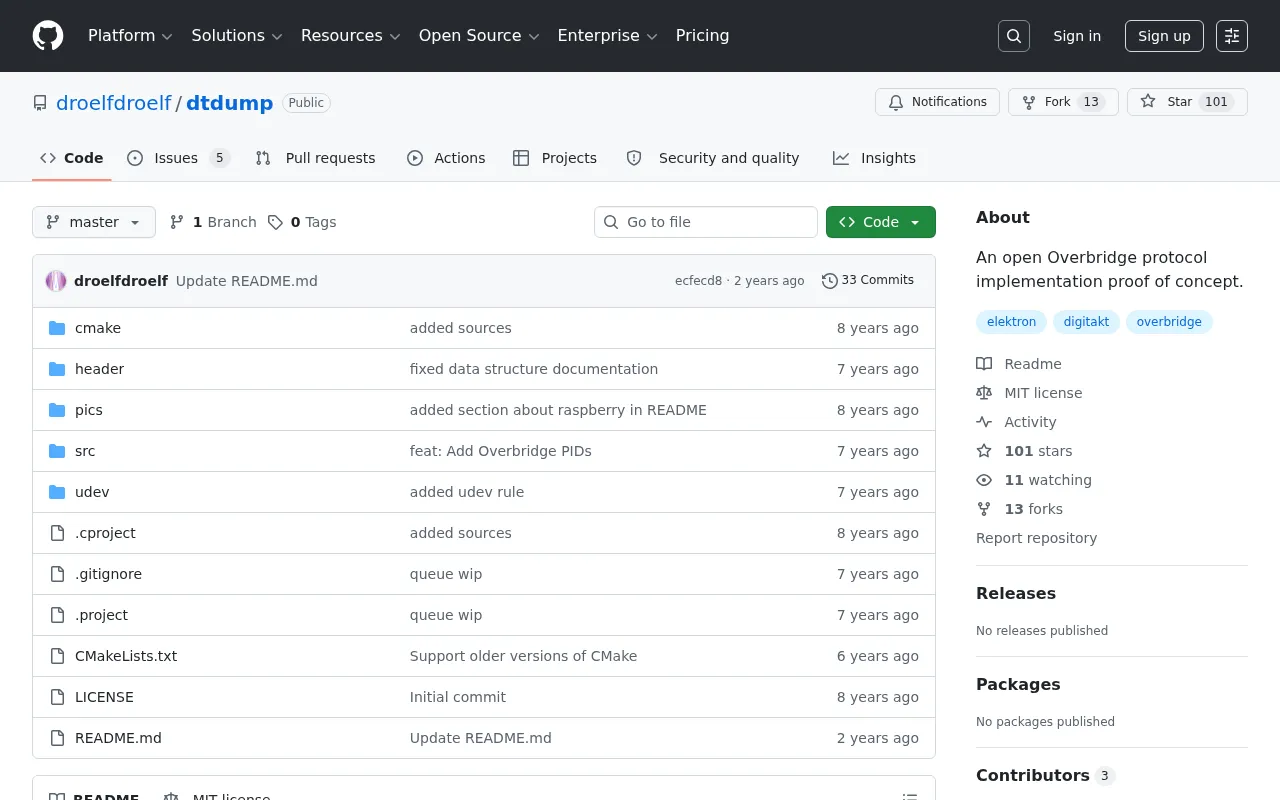Screen dimensions: 1280x800
Task: Select the Code tab
Action: pos(72,158)
